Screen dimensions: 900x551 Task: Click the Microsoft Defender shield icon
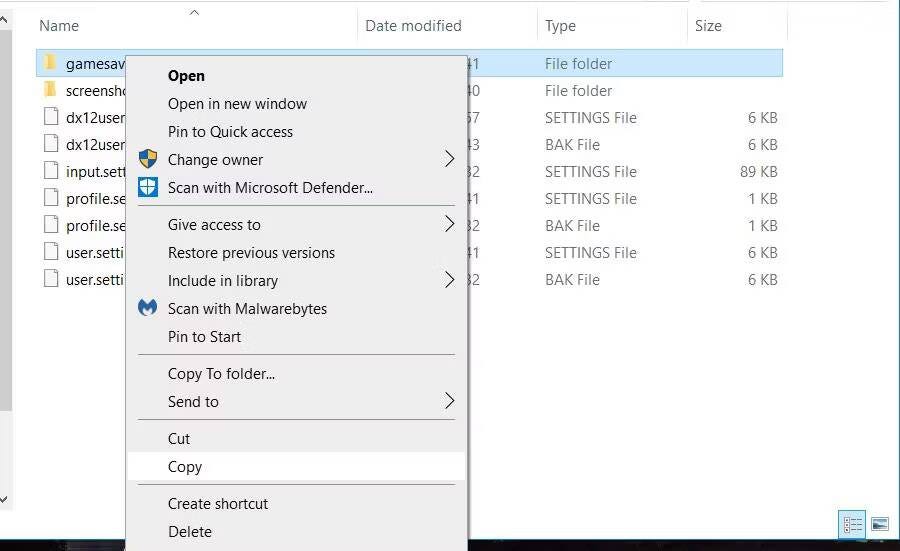[148, 187]
